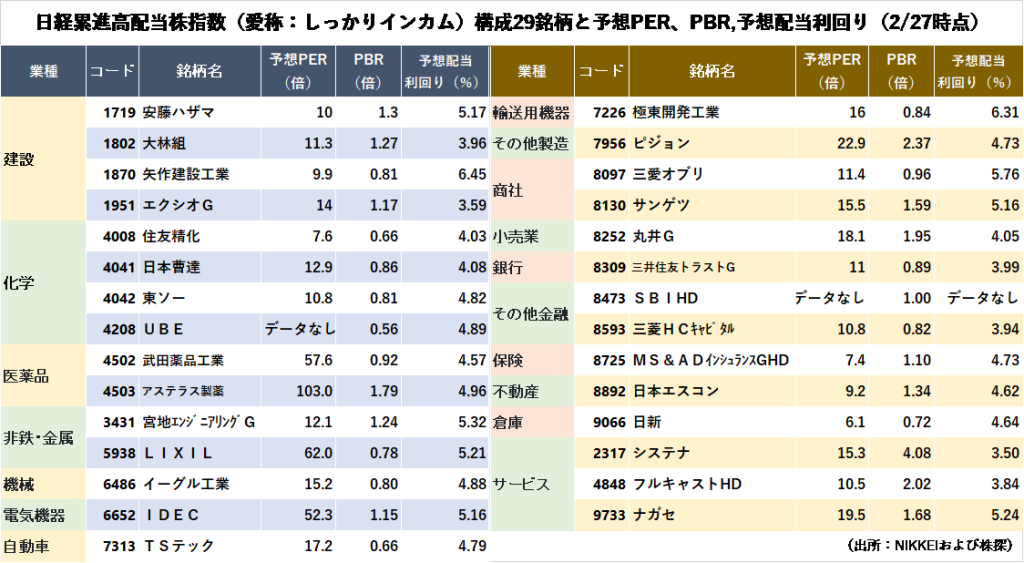Select the 保険 sector cell
This screenshot has height=563, width=1024.
click(532, 360)
